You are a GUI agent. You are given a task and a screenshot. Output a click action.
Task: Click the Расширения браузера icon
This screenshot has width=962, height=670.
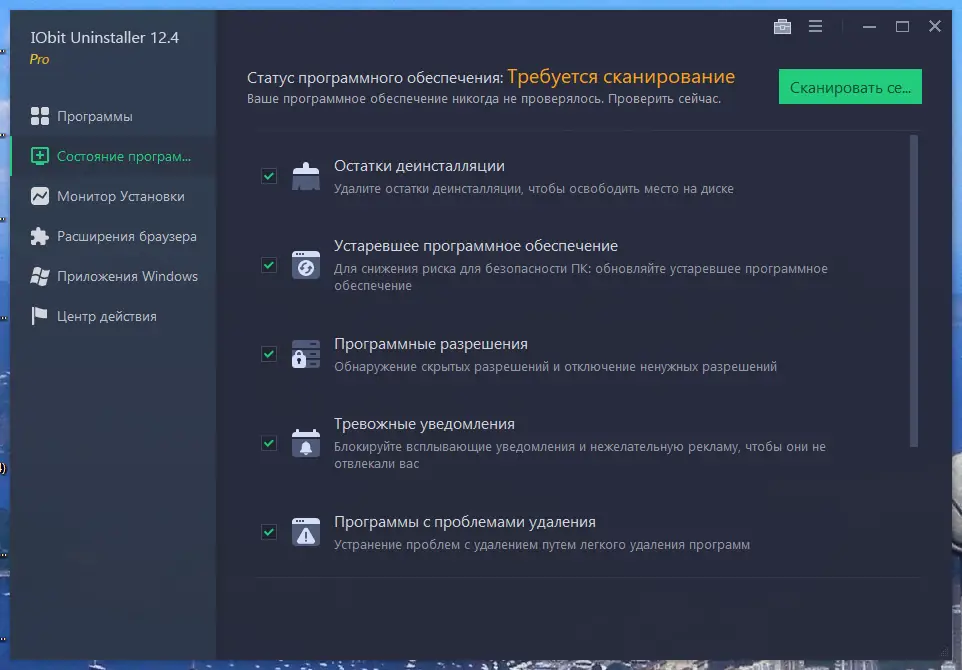pyautogui.click(x=37, y=236)
